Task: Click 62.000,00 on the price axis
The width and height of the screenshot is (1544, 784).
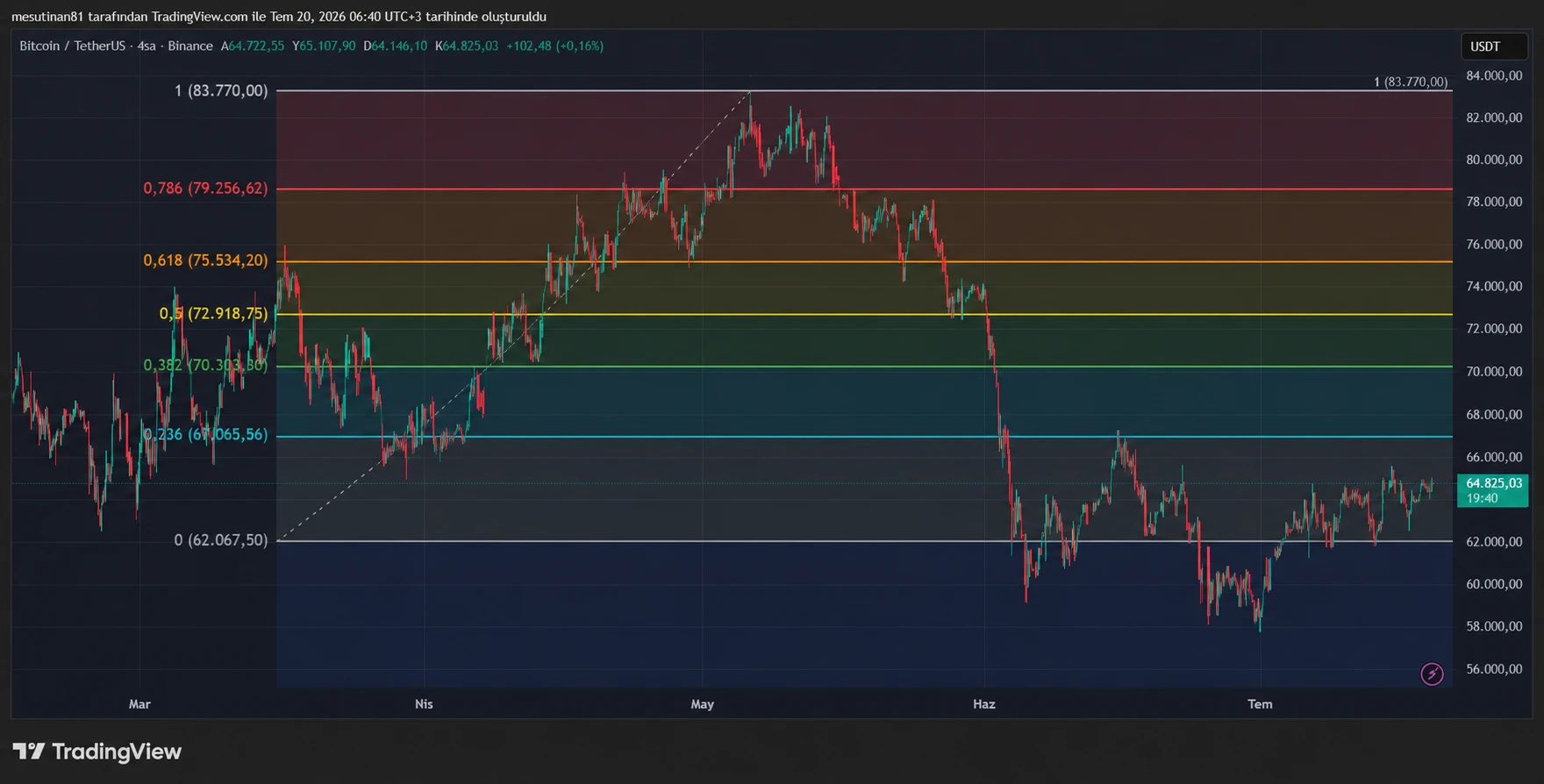Action: (x=1494, y=541)
